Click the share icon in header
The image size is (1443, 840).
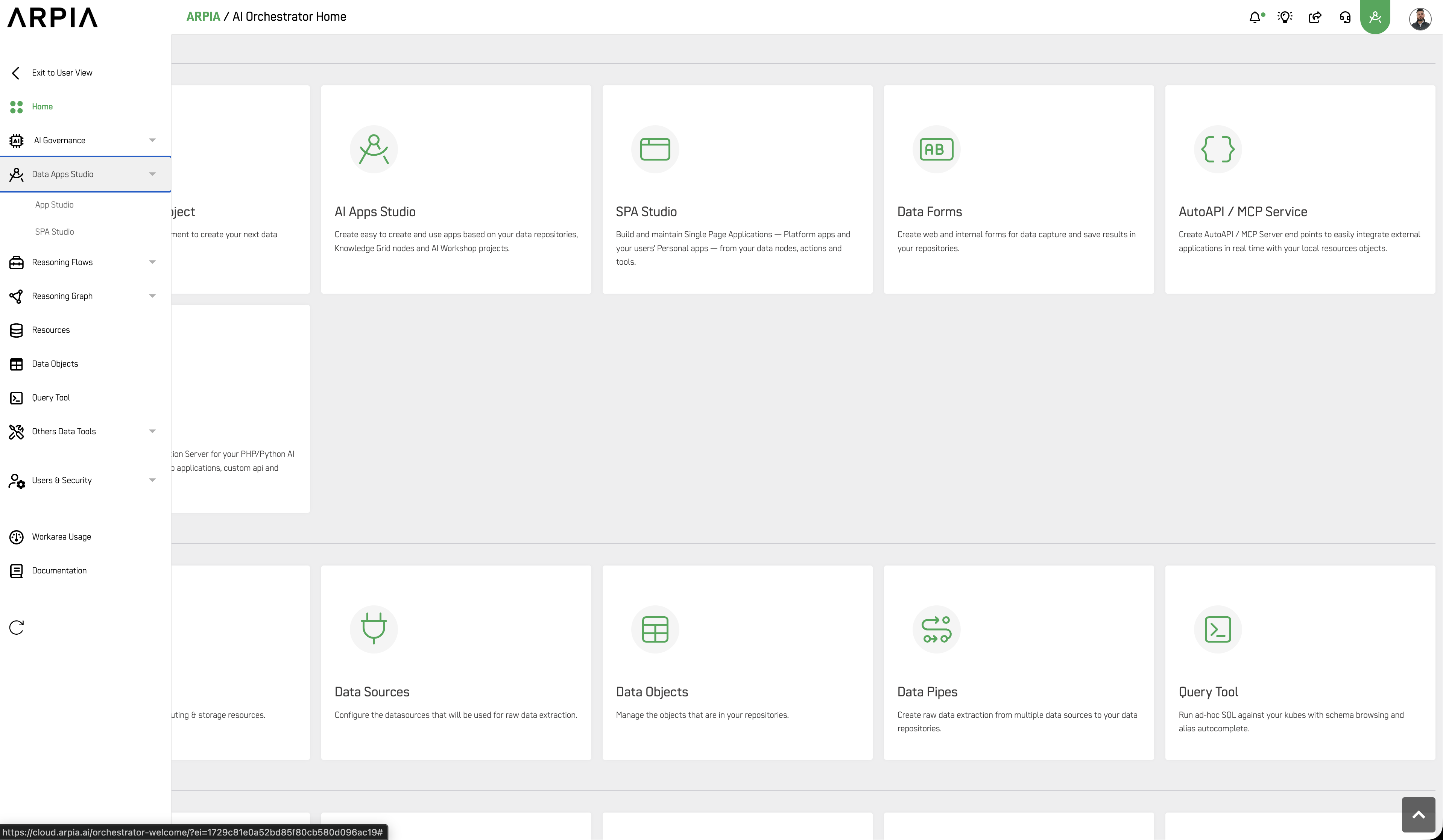1315,17
